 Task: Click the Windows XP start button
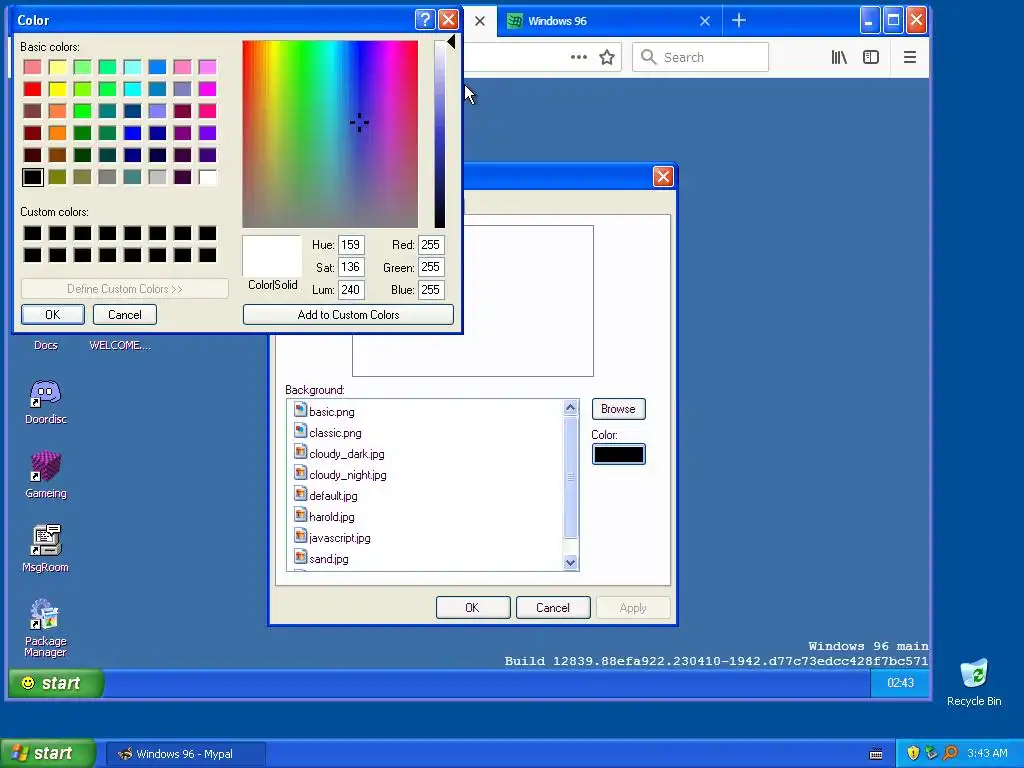coord(47,754)
